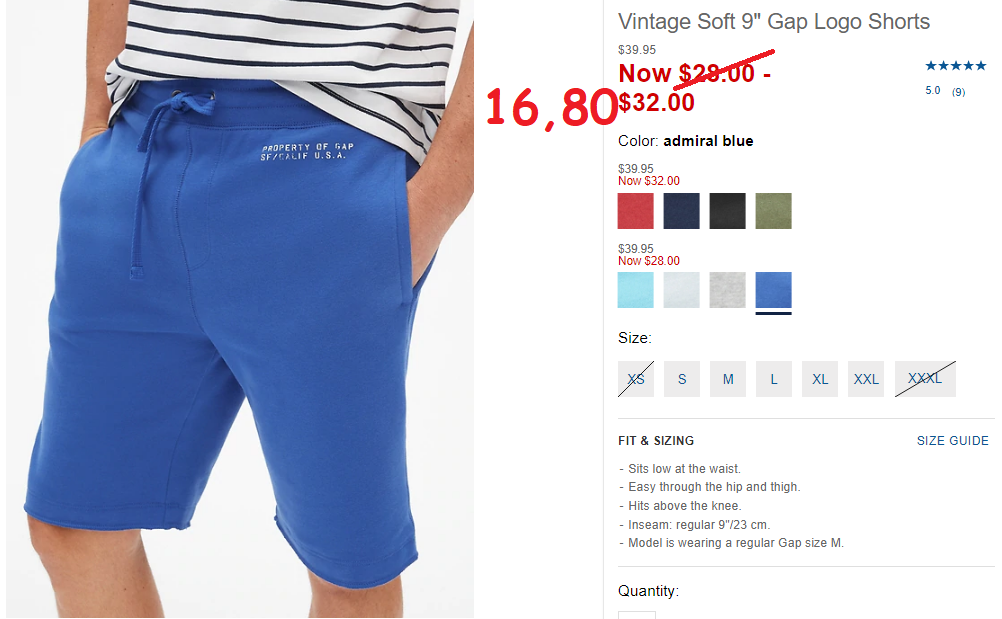Pick the heather grey color swatch

(727, 290)
